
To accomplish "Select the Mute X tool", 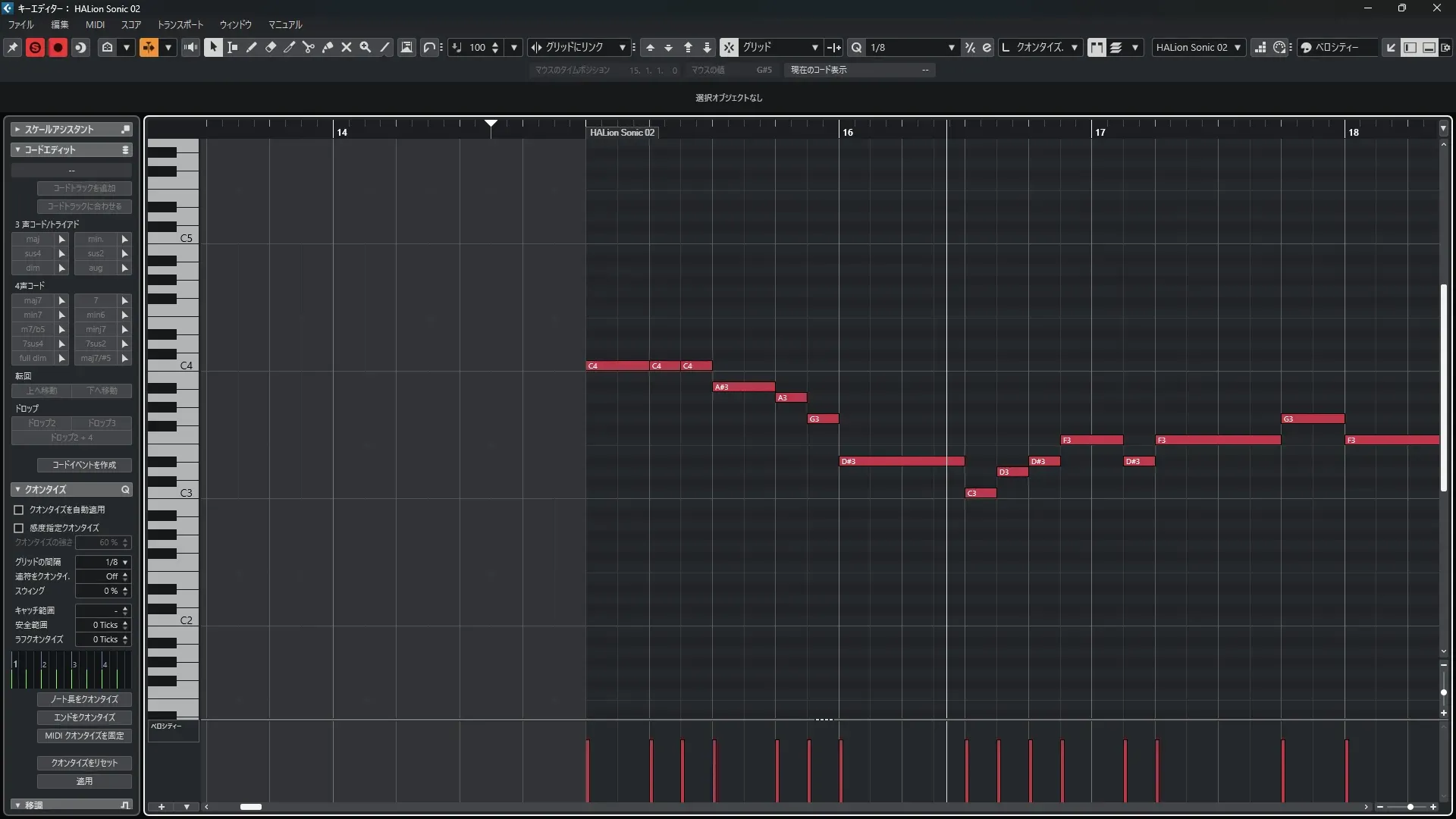I will pyautogui.click(x=347, y=47).
